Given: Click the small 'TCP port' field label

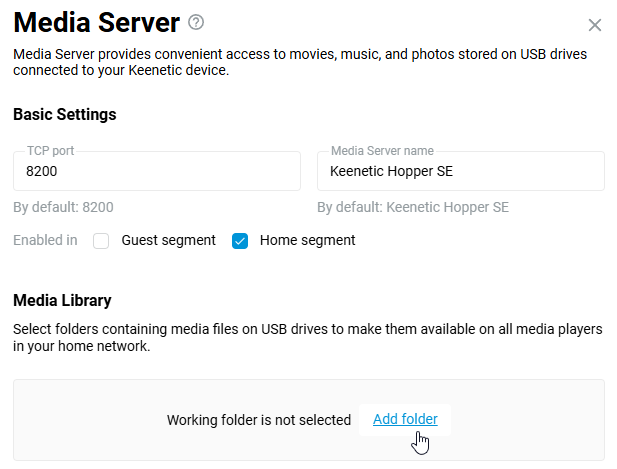Looking at the screenshot, I should [x=50, y=151].
